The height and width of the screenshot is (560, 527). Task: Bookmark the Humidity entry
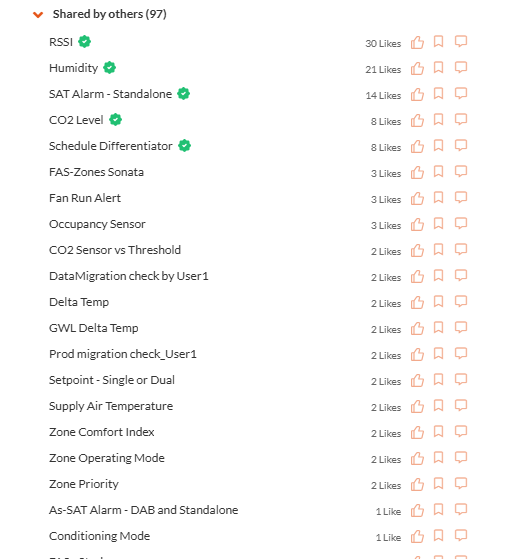tap(438, 68)
